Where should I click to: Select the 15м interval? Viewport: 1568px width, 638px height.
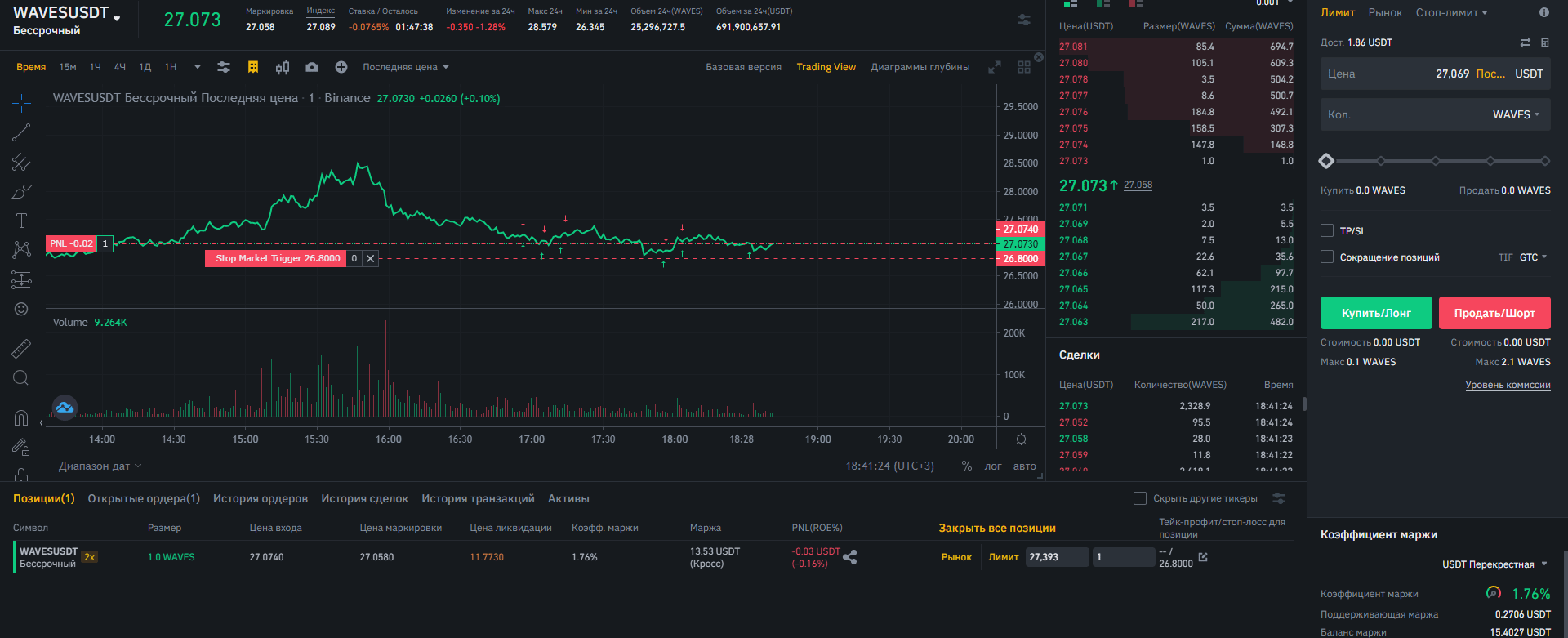68,67
